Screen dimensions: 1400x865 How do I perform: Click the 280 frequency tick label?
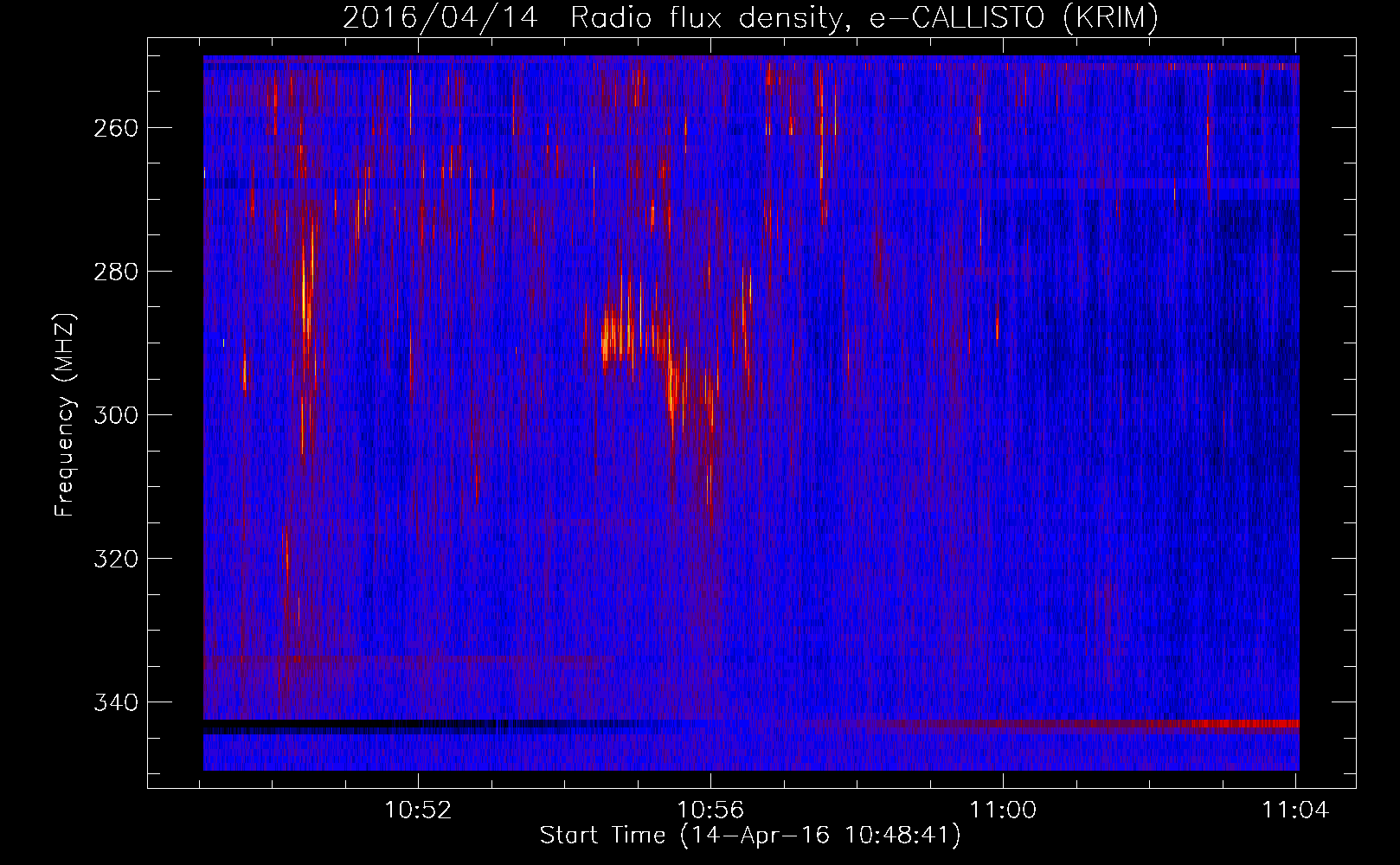point(116,272)
